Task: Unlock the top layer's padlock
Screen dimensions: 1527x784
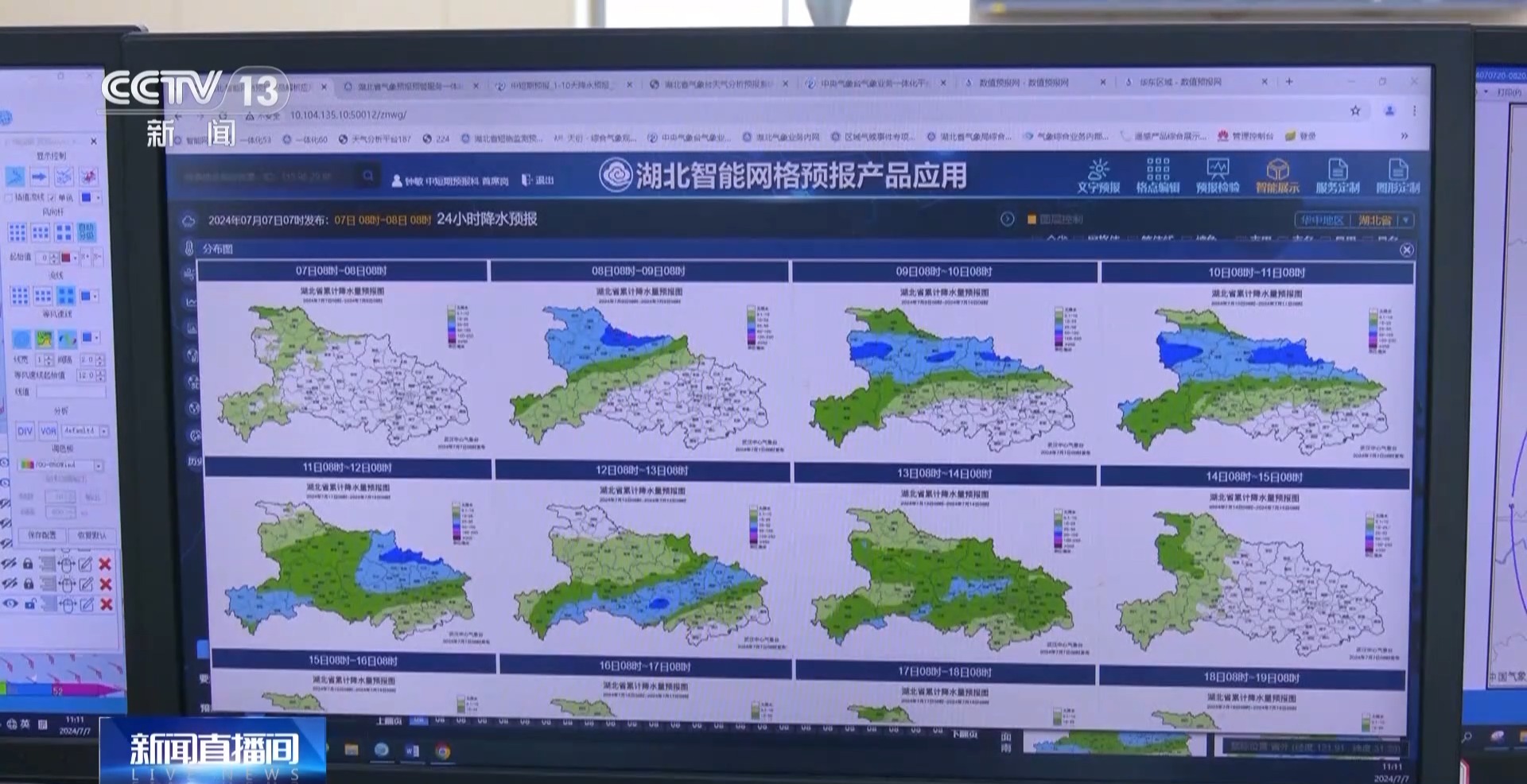Action: [x=28, y=564]
